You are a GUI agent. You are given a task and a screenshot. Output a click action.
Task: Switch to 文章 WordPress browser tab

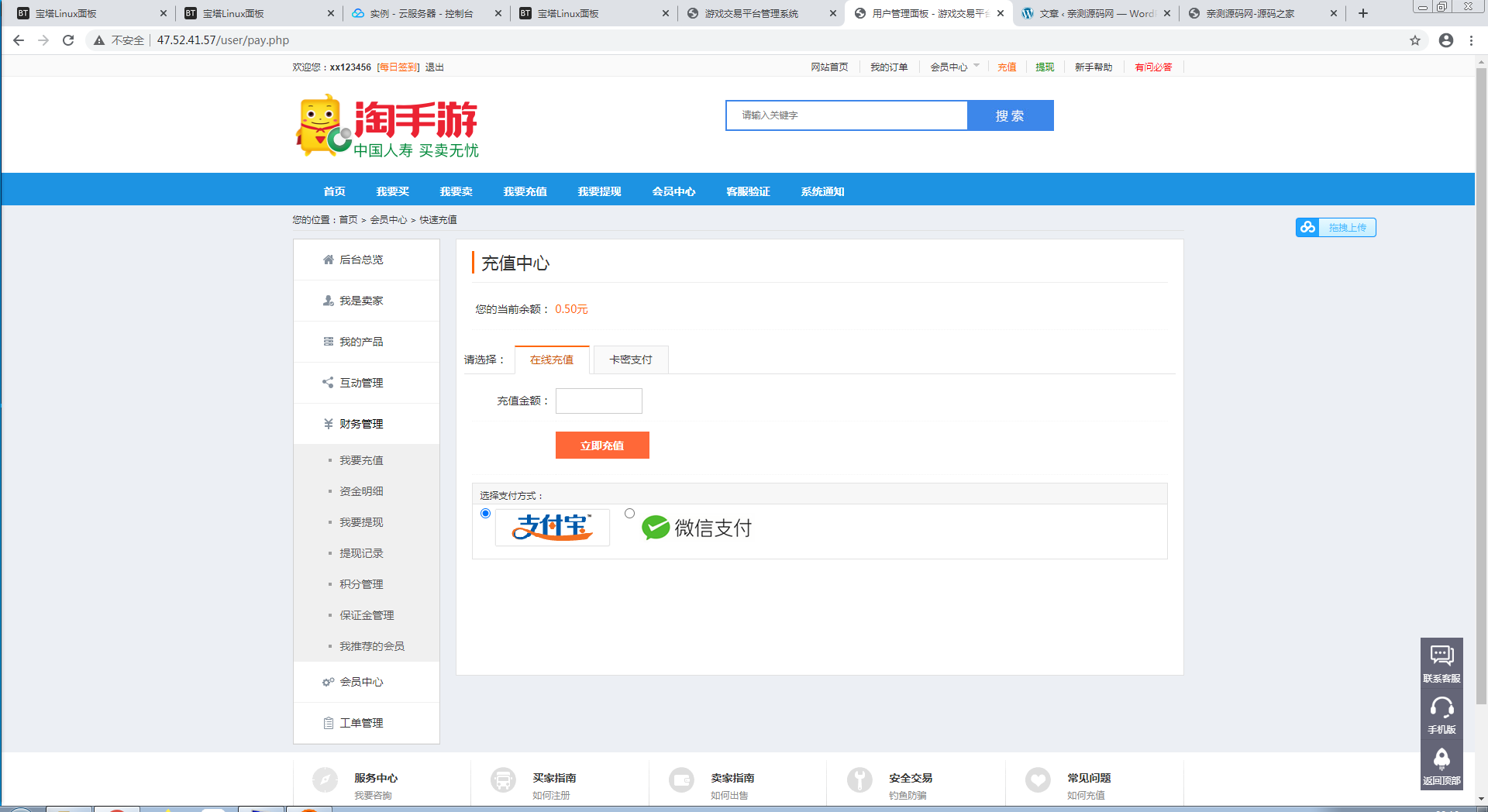coord(1096,13)
